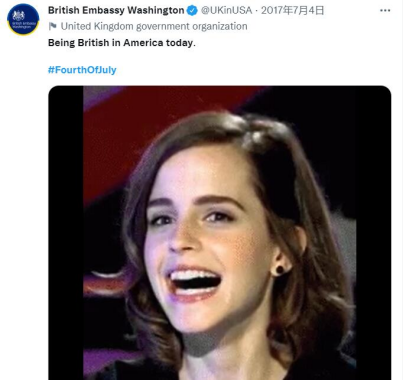404x380 pixels.
Task: Open the embedded GIF of the laughing woman
Action: [x=220, y=233]
